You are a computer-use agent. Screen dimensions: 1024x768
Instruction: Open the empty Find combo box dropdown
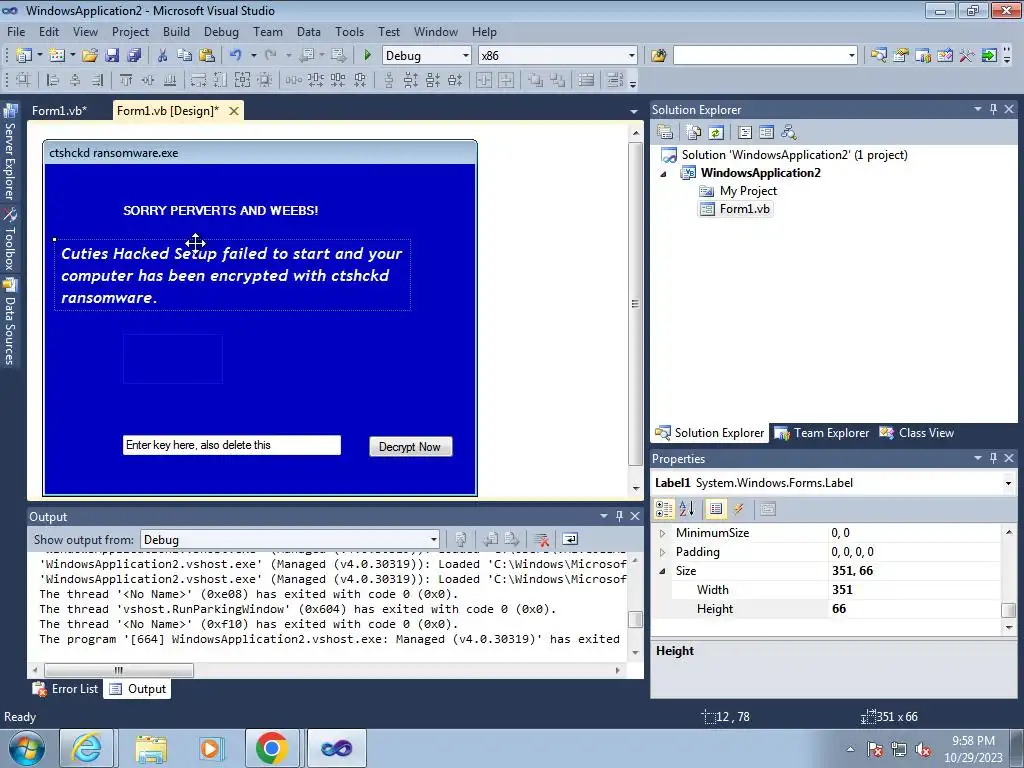(852, 56)
